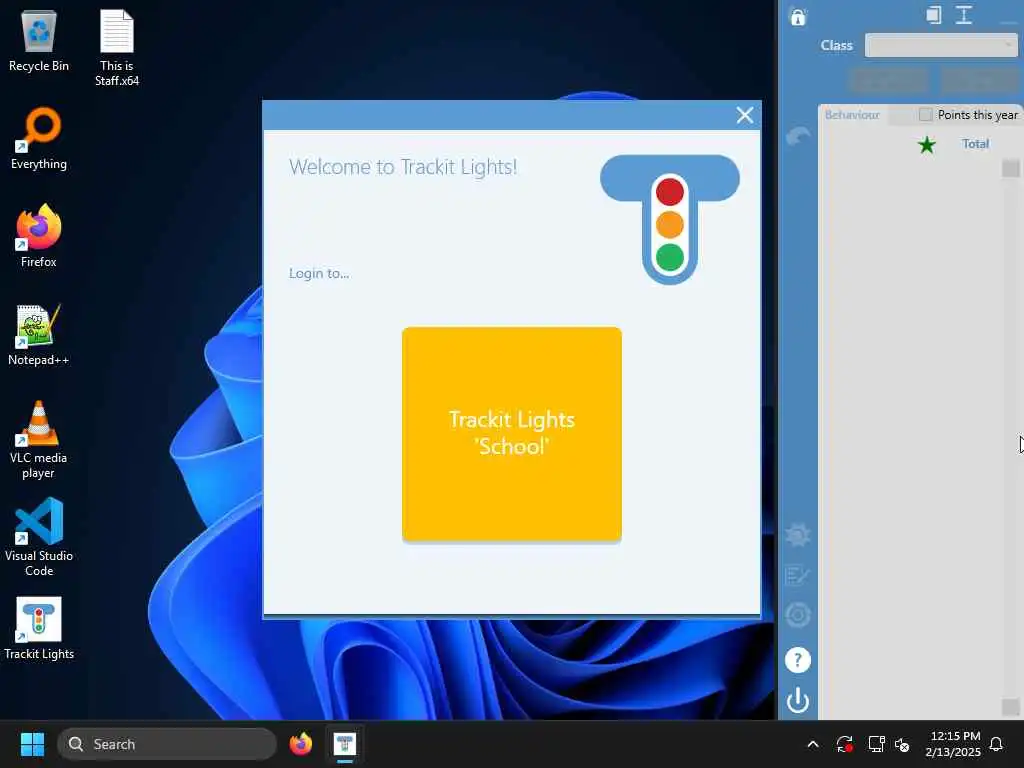The height and width of the screenshot is (768, 1024).
Task: Select the This is Staff.x64 file
Action: pos(117,48)
